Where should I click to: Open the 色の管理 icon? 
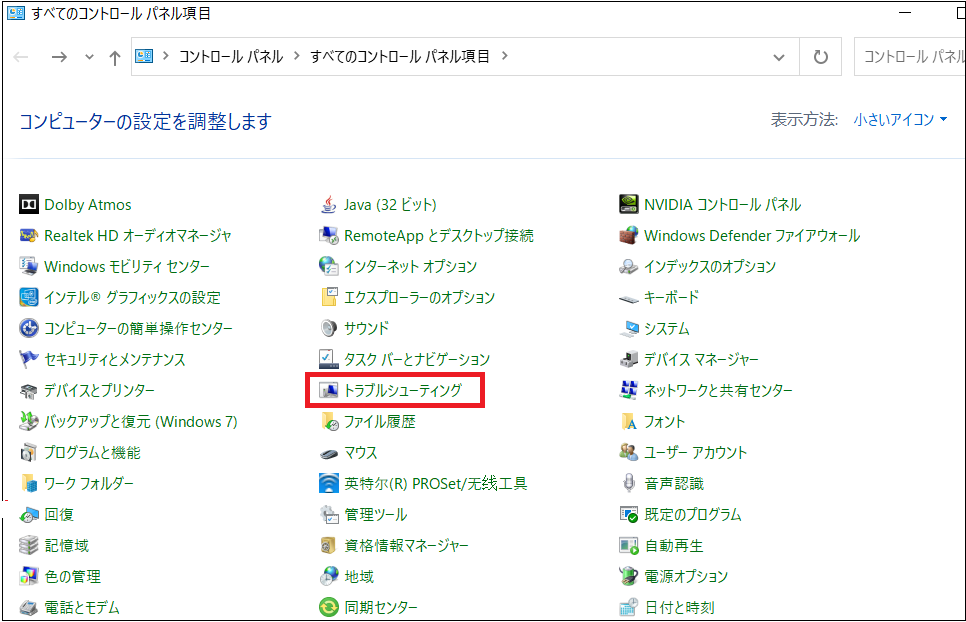[28, 576]
